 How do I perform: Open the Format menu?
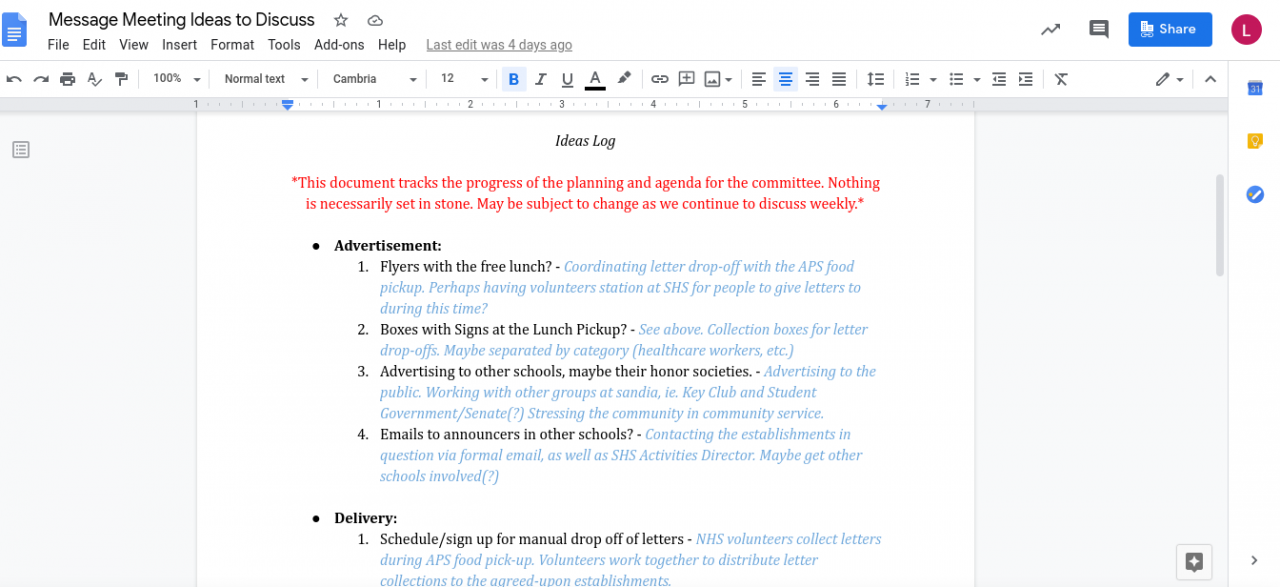(x=232, y=45)
